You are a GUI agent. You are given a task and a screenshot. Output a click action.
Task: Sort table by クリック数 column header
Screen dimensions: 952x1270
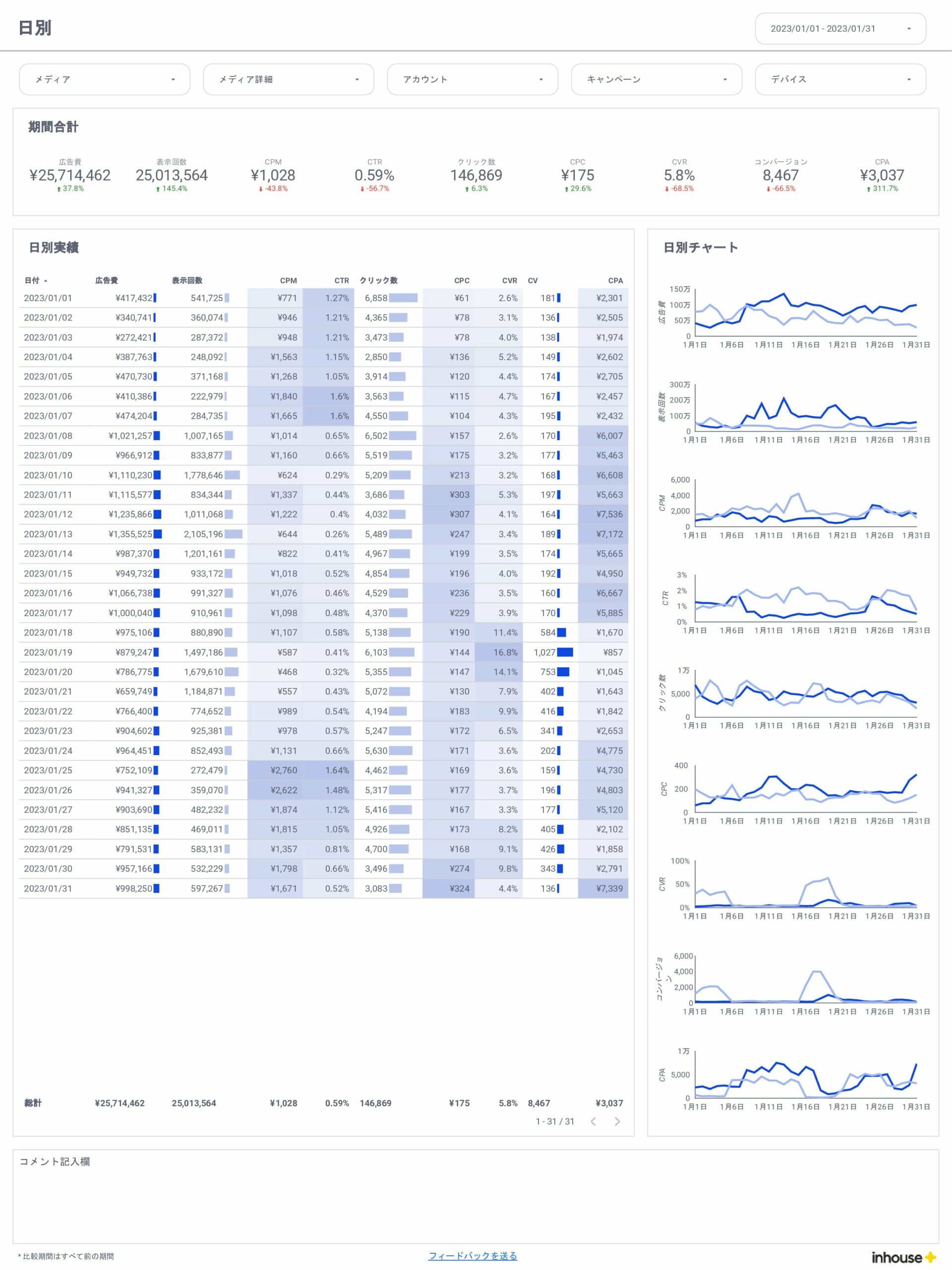tap(378, 280)
